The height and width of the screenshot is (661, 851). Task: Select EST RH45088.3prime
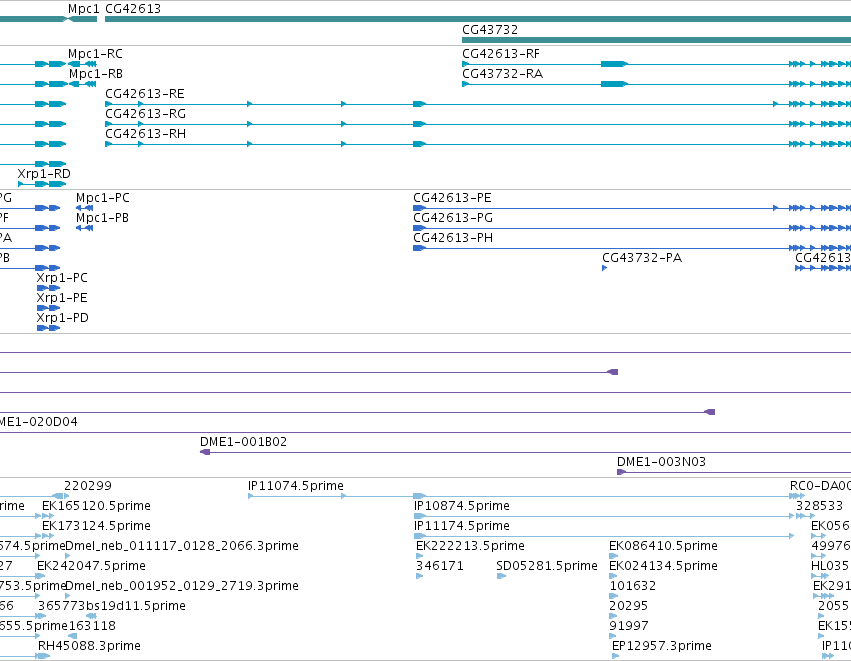pos(89,646)
